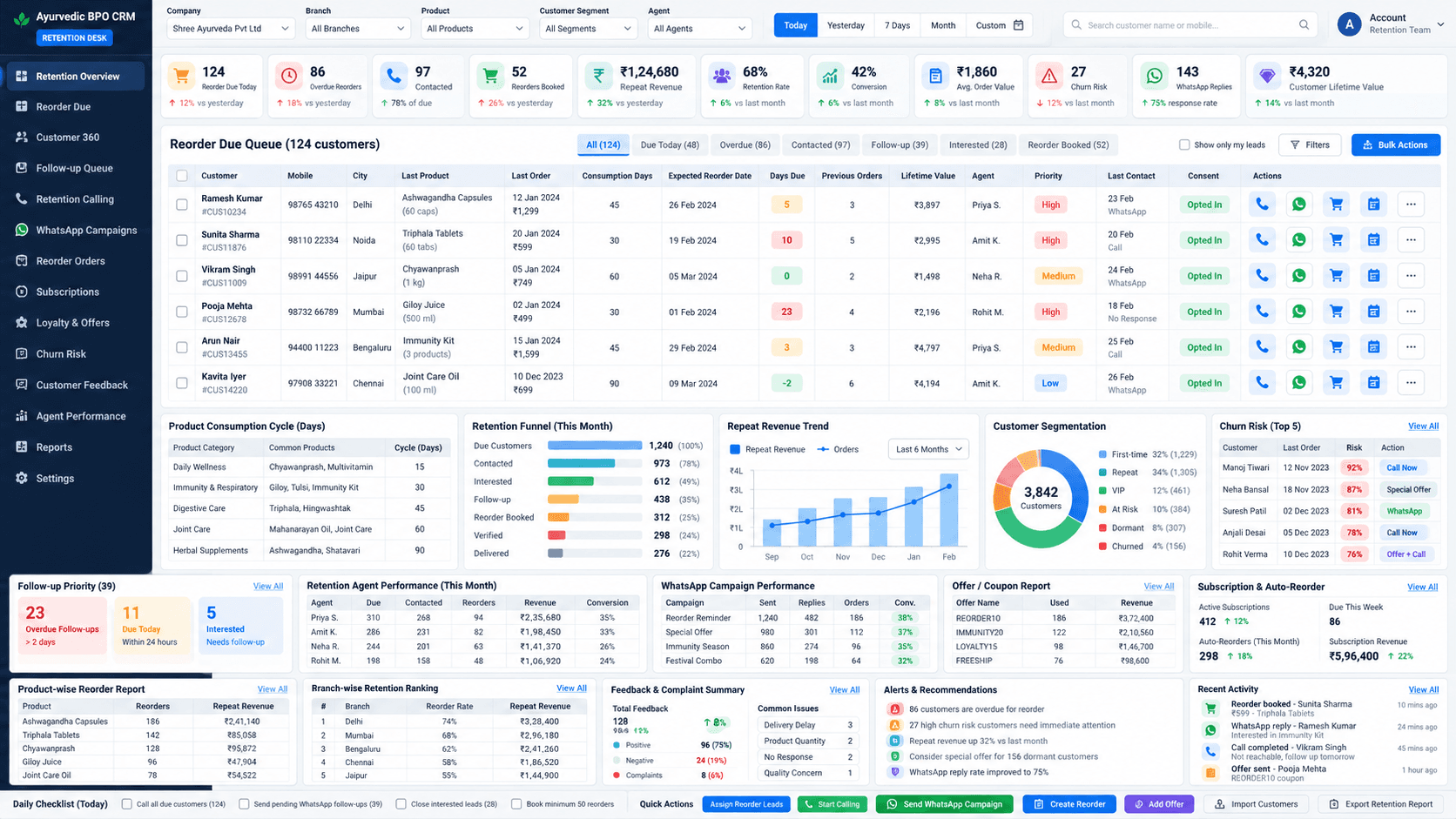Open the Filters button

pyautogui.click(x=1310, y=145)
